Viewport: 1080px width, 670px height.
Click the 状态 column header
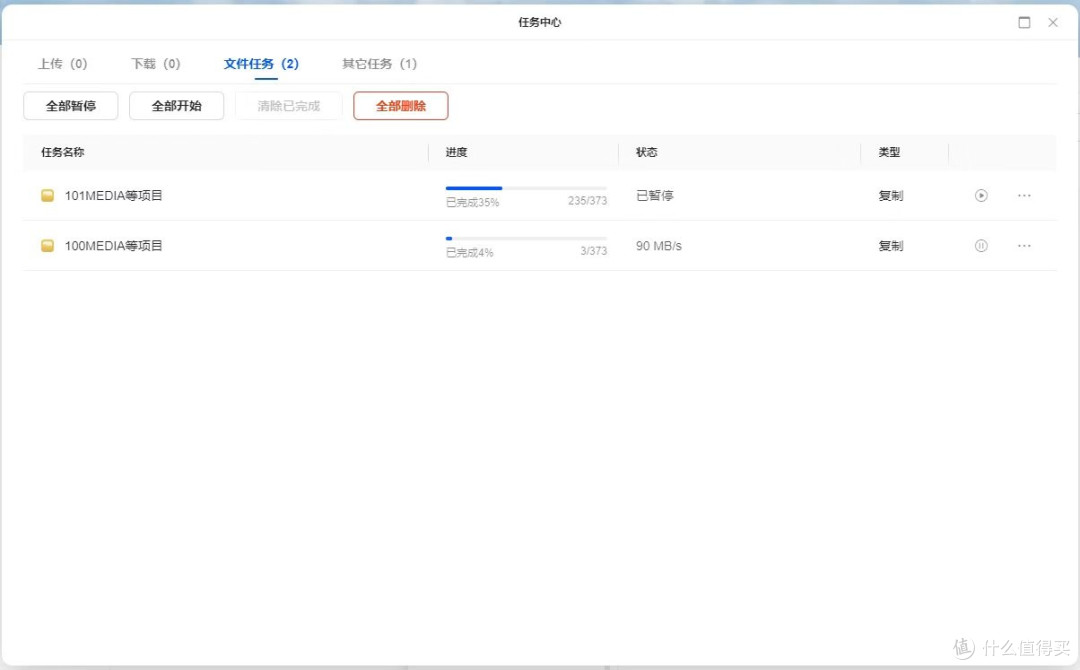tap(646, 152)
